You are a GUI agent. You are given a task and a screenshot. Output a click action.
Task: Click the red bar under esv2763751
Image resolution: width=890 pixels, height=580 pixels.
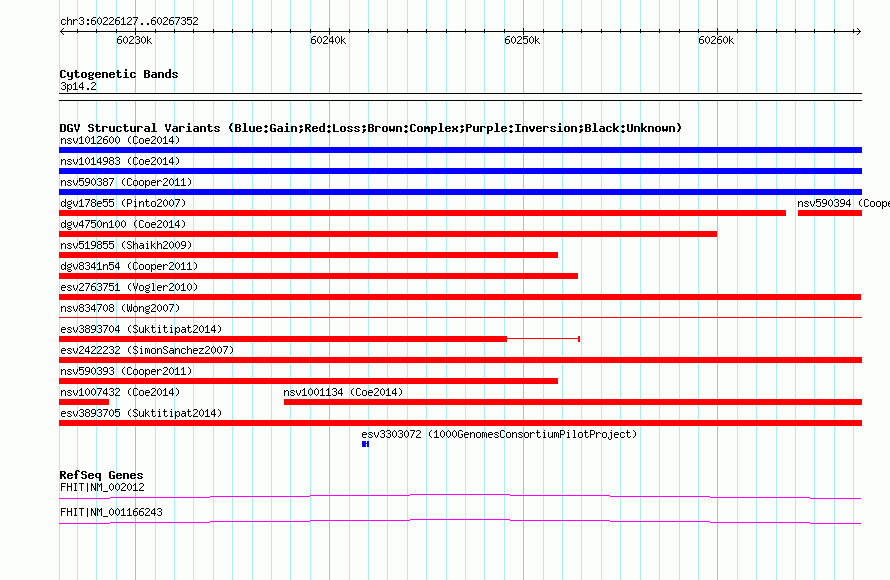[460, 297]
